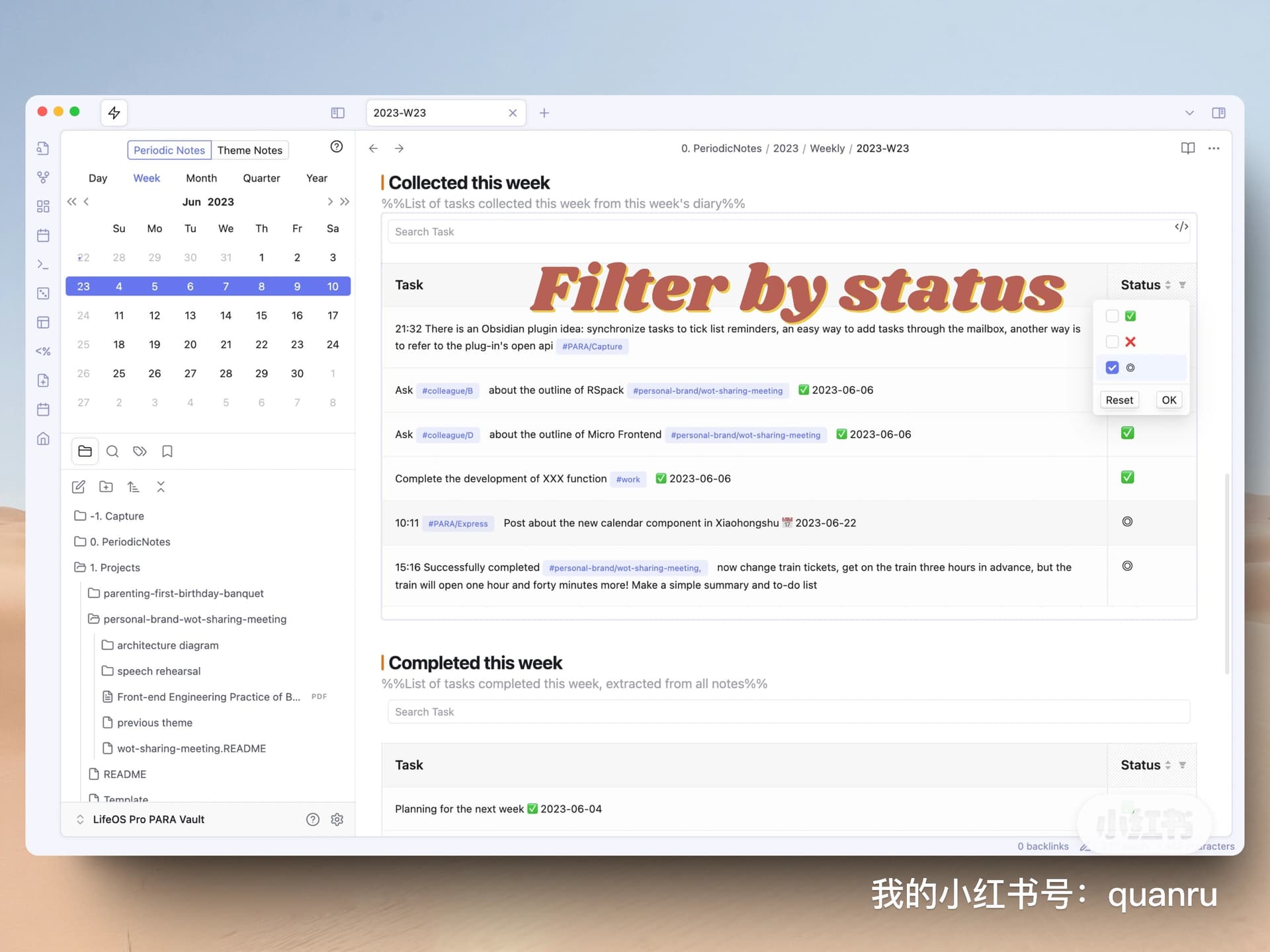Enable the red X status filter

pyautogui.click(x=1112, y=342)
